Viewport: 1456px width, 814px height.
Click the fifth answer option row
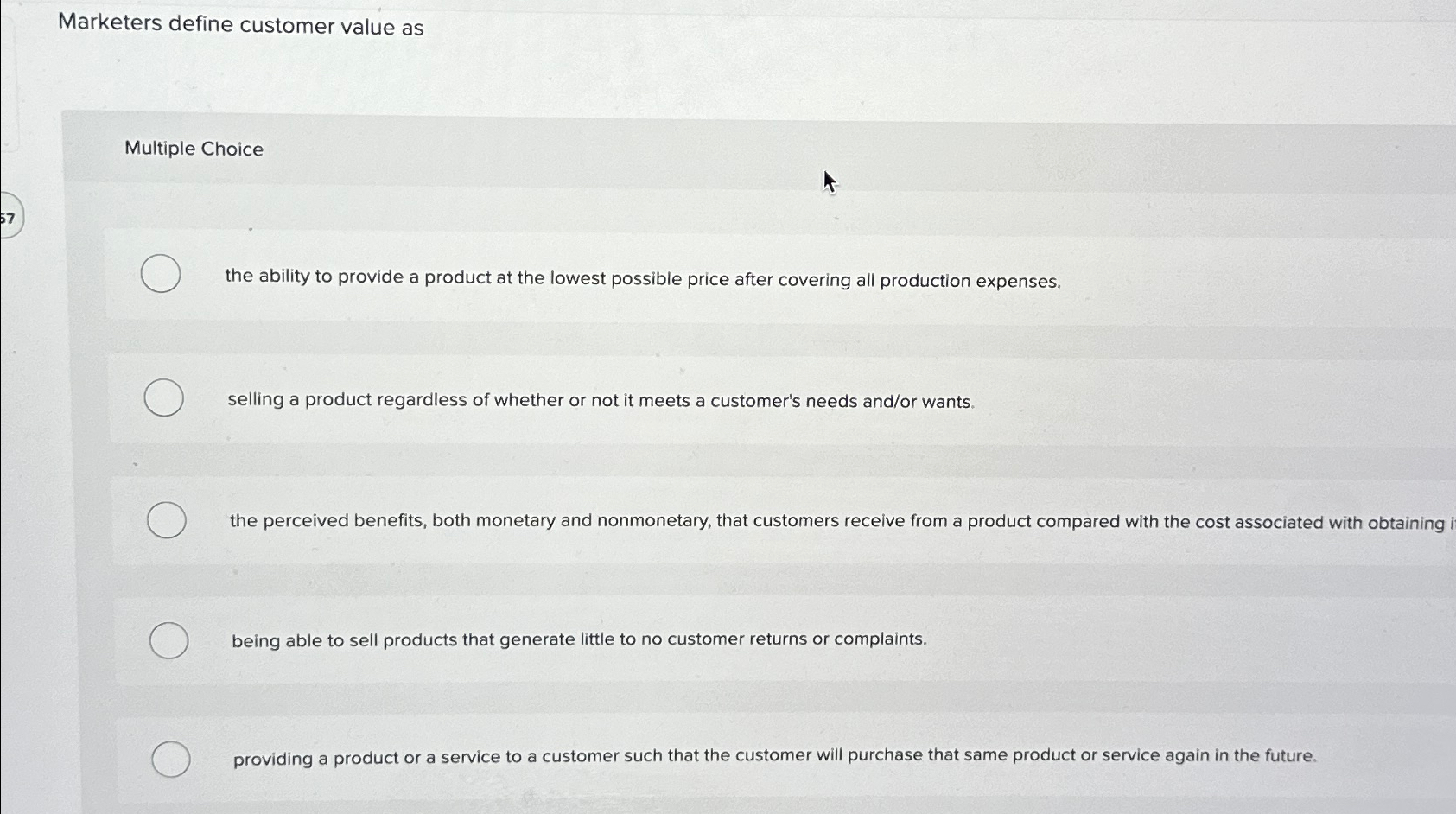(691, 757)
